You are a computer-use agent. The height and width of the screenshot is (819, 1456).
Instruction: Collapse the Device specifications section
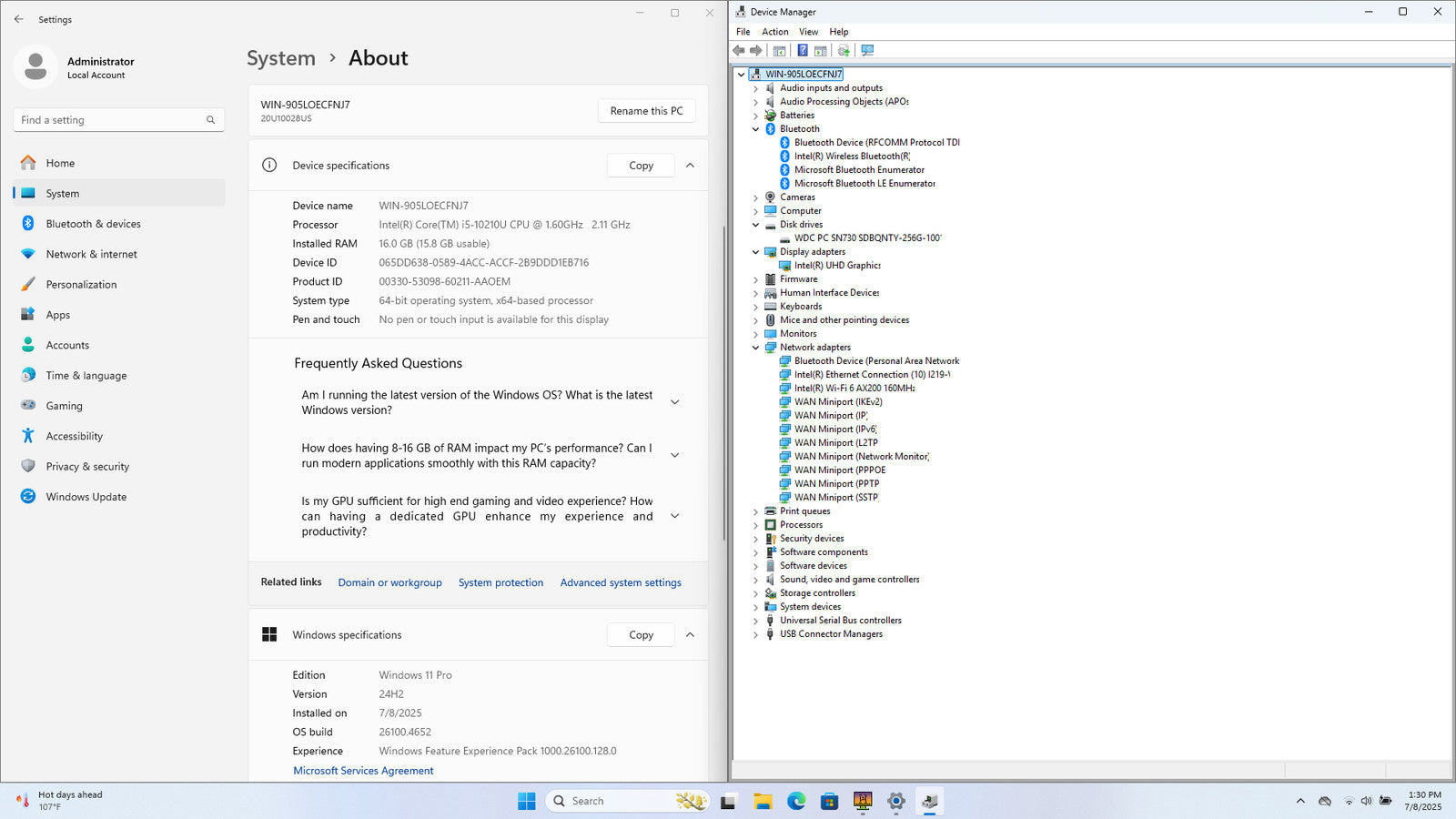[690, 166]
